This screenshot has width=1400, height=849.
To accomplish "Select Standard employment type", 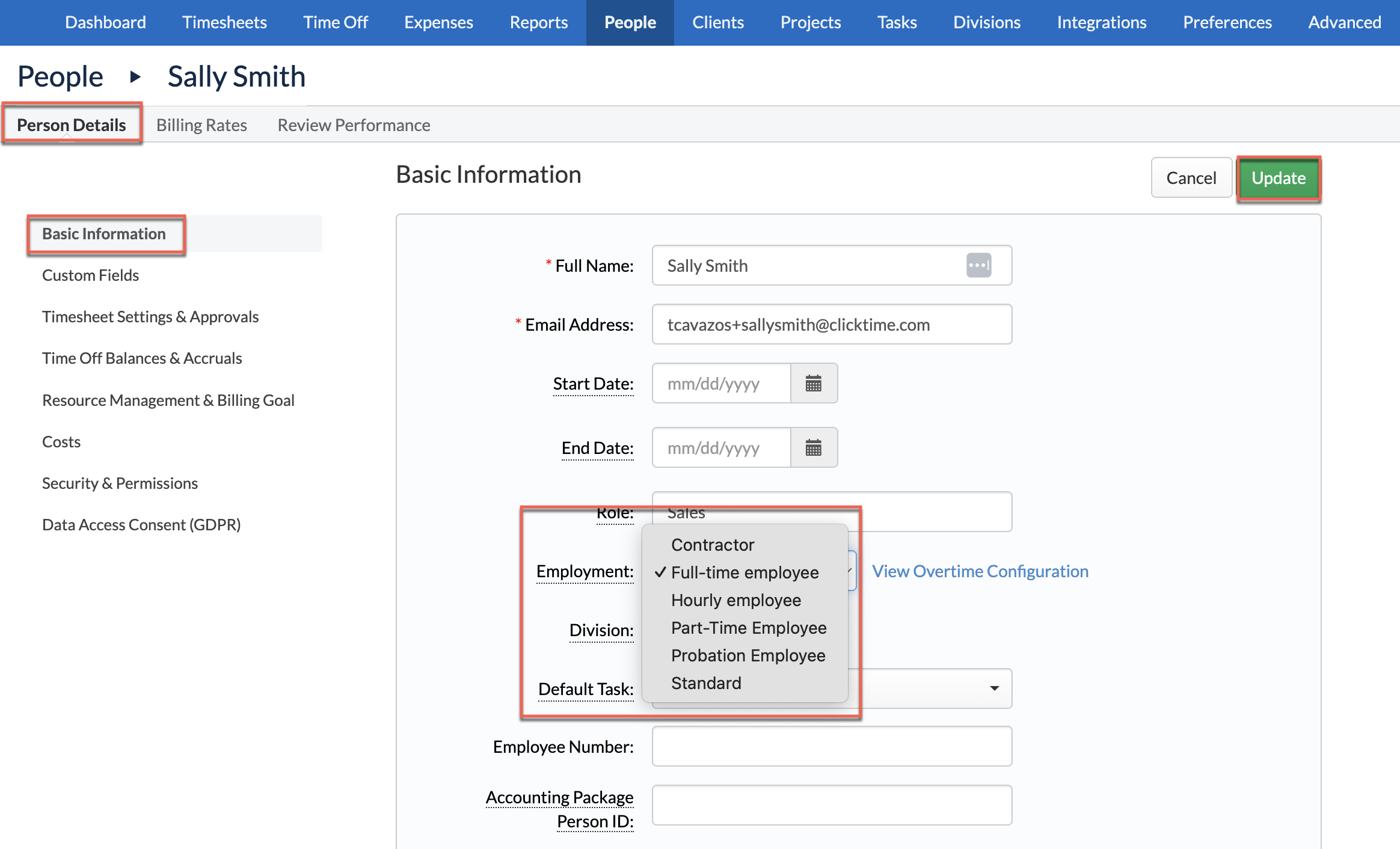I will pos(745,683).
